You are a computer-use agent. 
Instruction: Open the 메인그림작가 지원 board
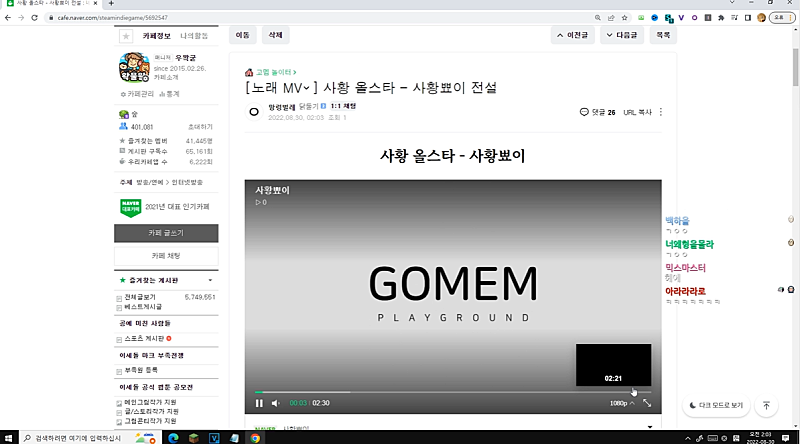(150, 402)
